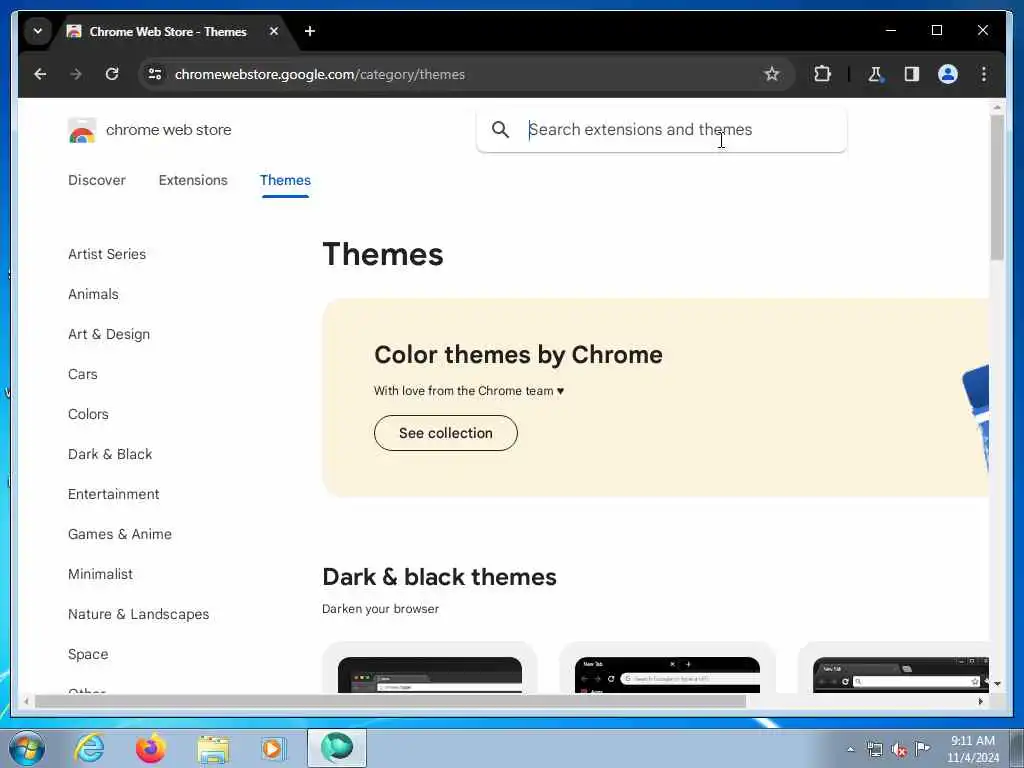Open Art & Design category
The image size is (1024, 768).
[x=109, y=334]
